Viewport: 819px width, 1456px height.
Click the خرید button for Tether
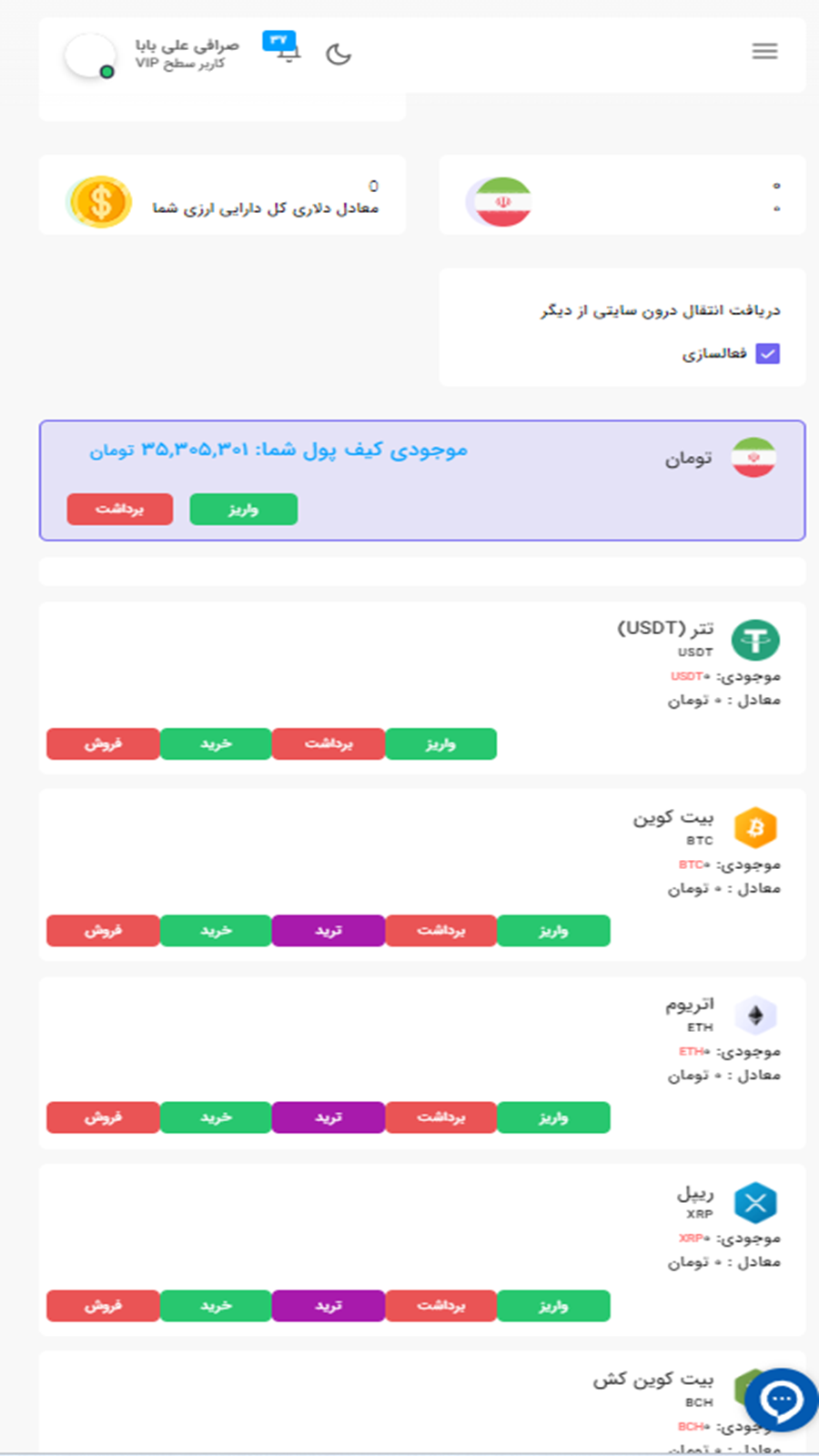click(x=216, y=743)
